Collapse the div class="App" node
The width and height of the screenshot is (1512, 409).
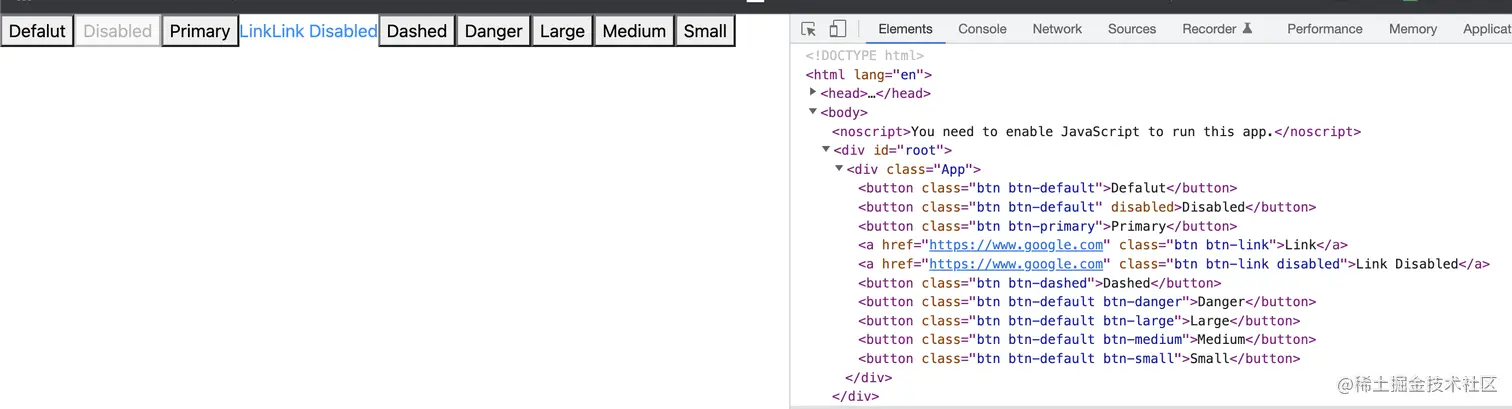point(839,169)
